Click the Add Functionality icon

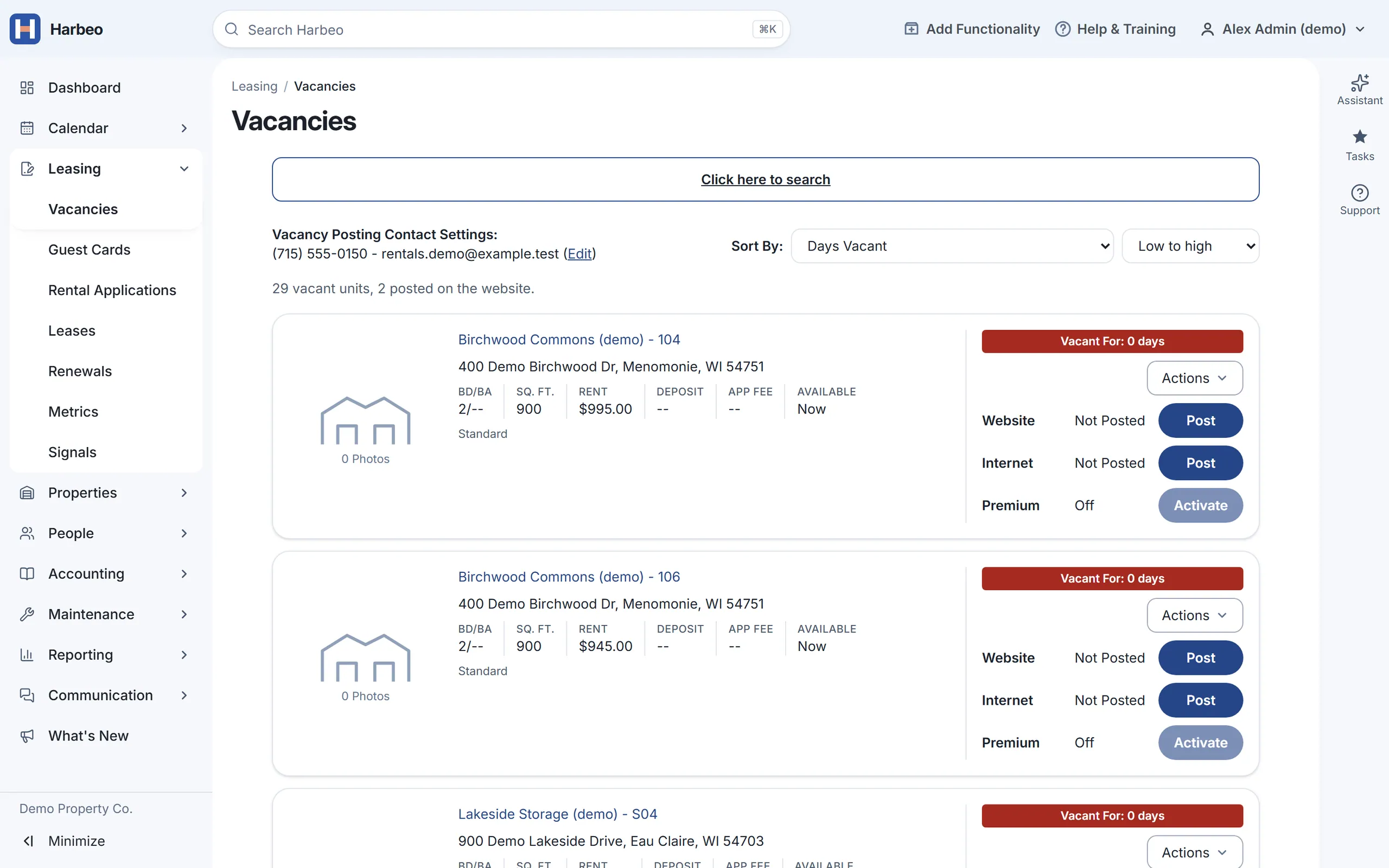[x=912, y=29]
